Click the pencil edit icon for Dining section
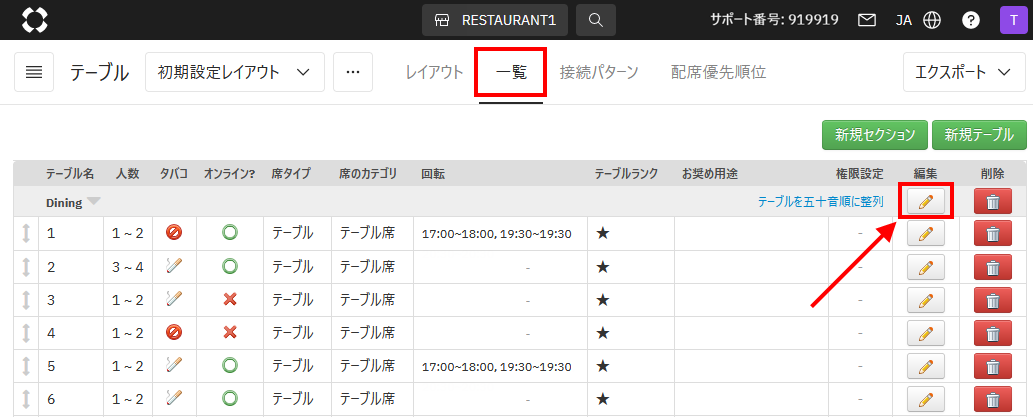This screenshot has height=417, width=1033. (x=925, y=201)
